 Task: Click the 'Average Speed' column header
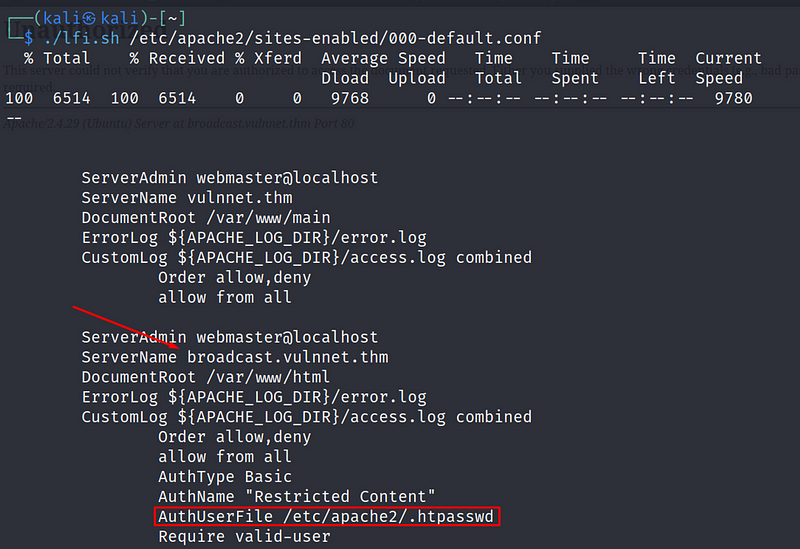383,58
